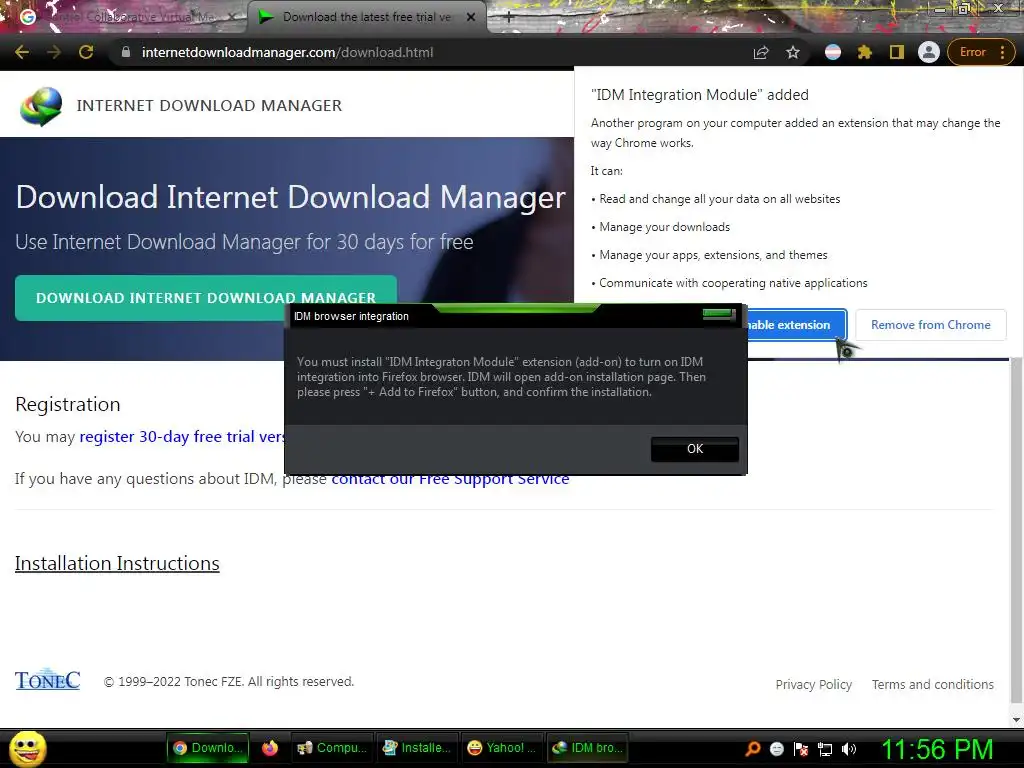Click the network computer tray icon
The height and width of the screenshot is (768, 1024).
(x=825, y=749)
